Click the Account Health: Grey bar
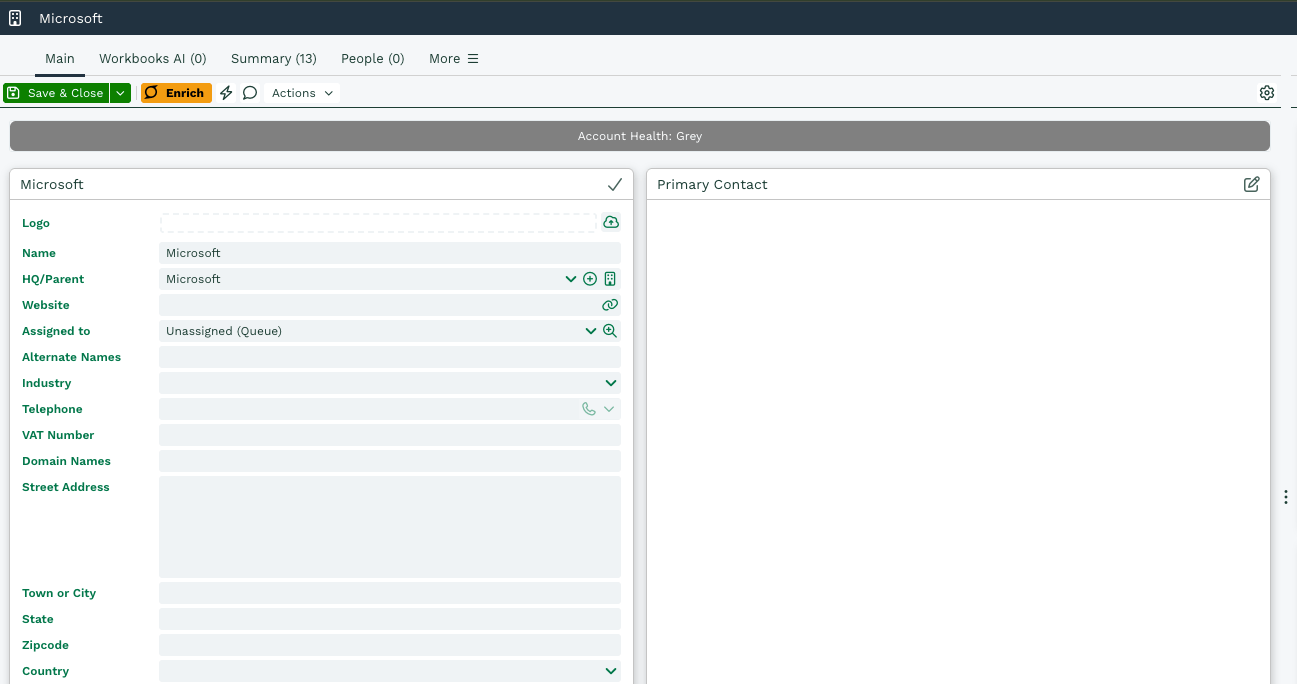1297x684 pixels. (x=640, y=136)
